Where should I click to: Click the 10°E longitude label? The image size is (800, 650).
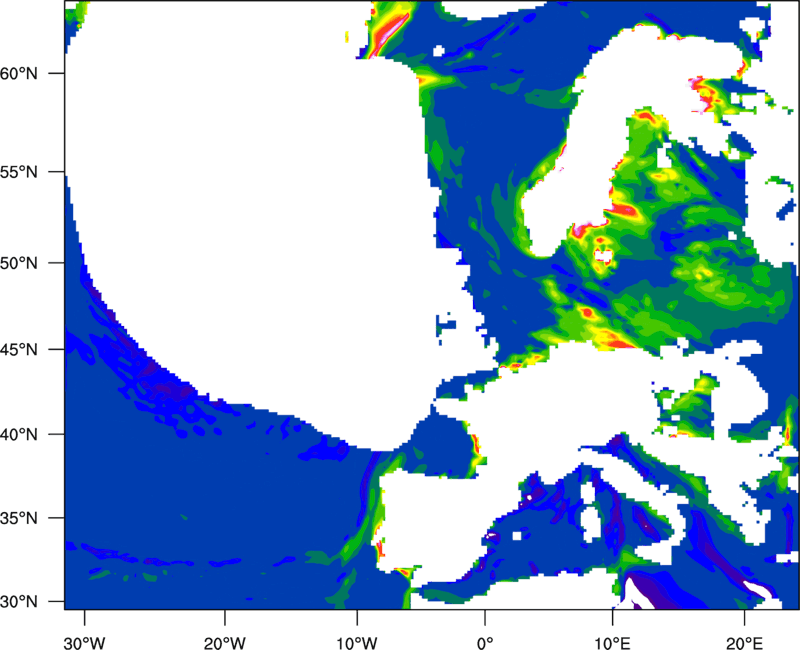tap(612, 643)
